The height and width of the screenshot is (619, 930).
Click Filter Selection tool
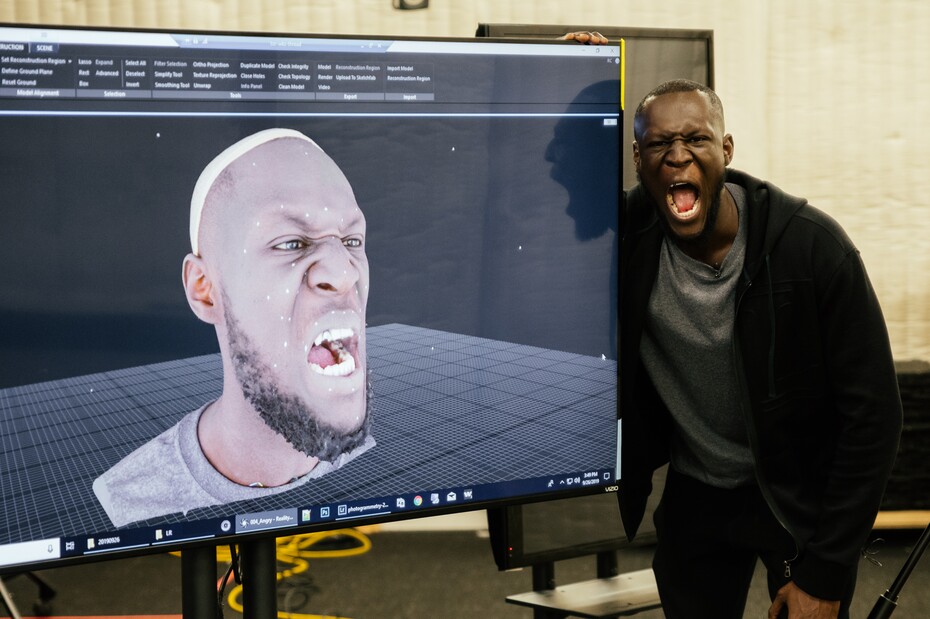coord(170,64)
